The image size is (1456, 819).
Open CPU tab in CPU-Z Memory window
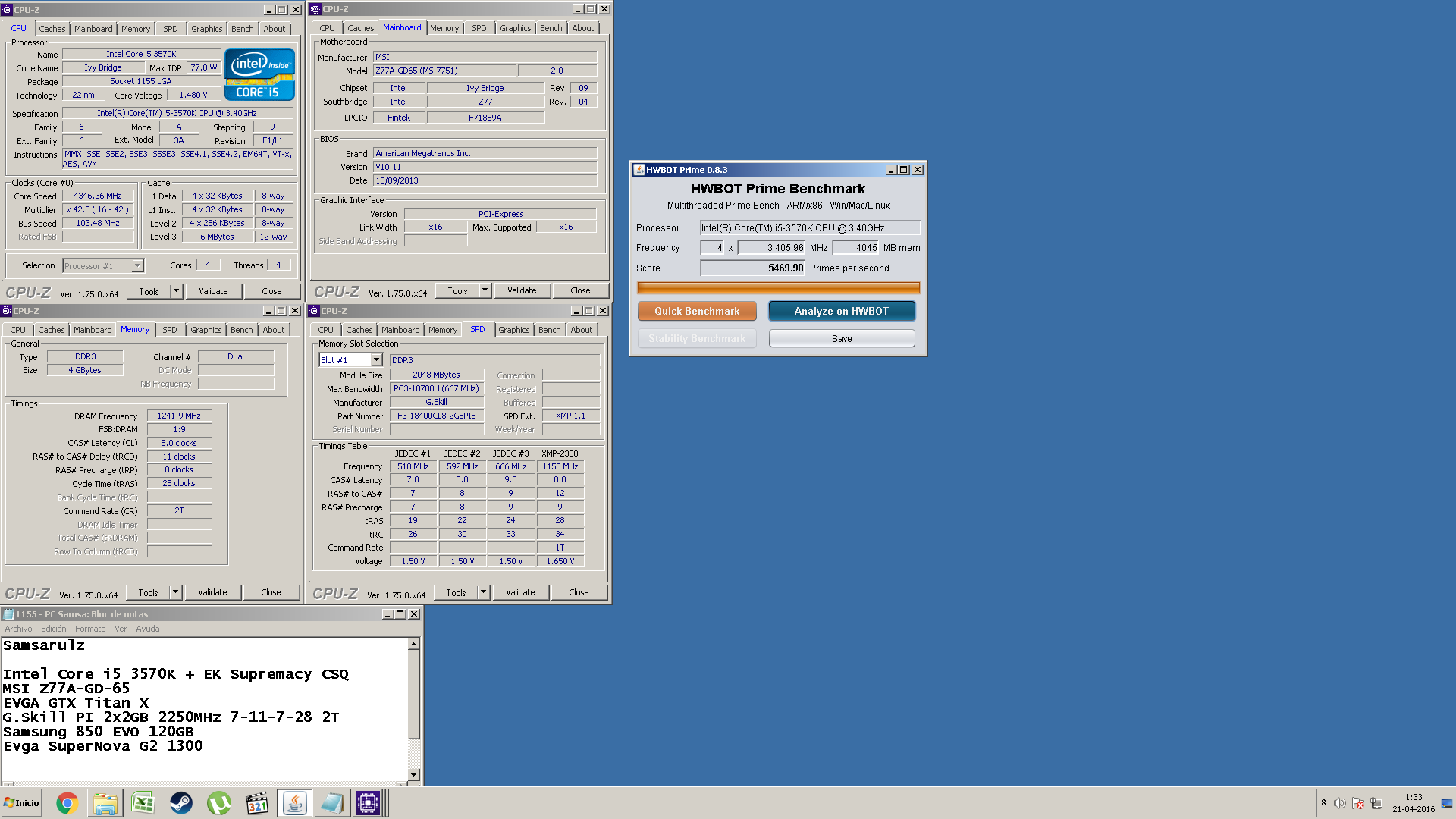pos(17,330)
